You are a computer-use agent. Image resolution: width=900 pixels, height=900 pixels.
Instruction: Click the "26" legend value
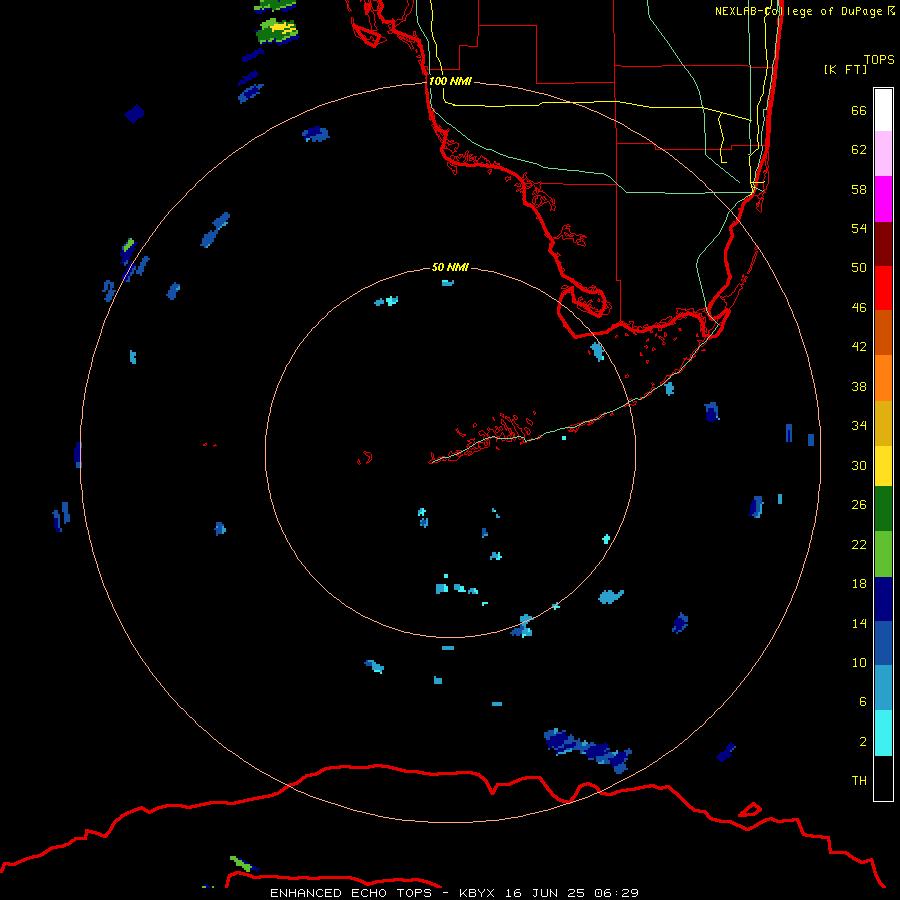tap(859, 504)
